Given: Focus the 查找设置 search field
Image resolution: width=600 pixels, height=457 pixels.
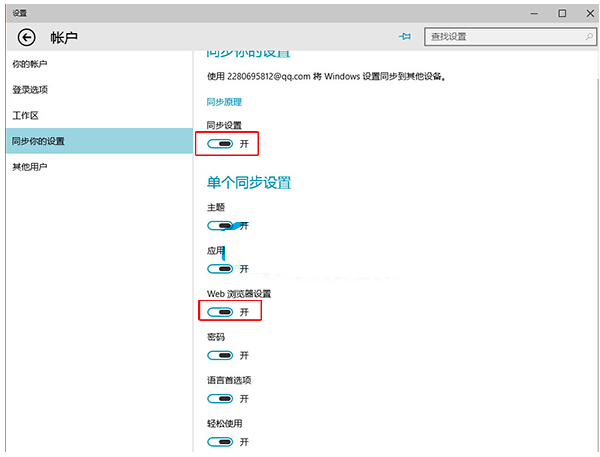Looking at the screenshot, I should point(500,36).
